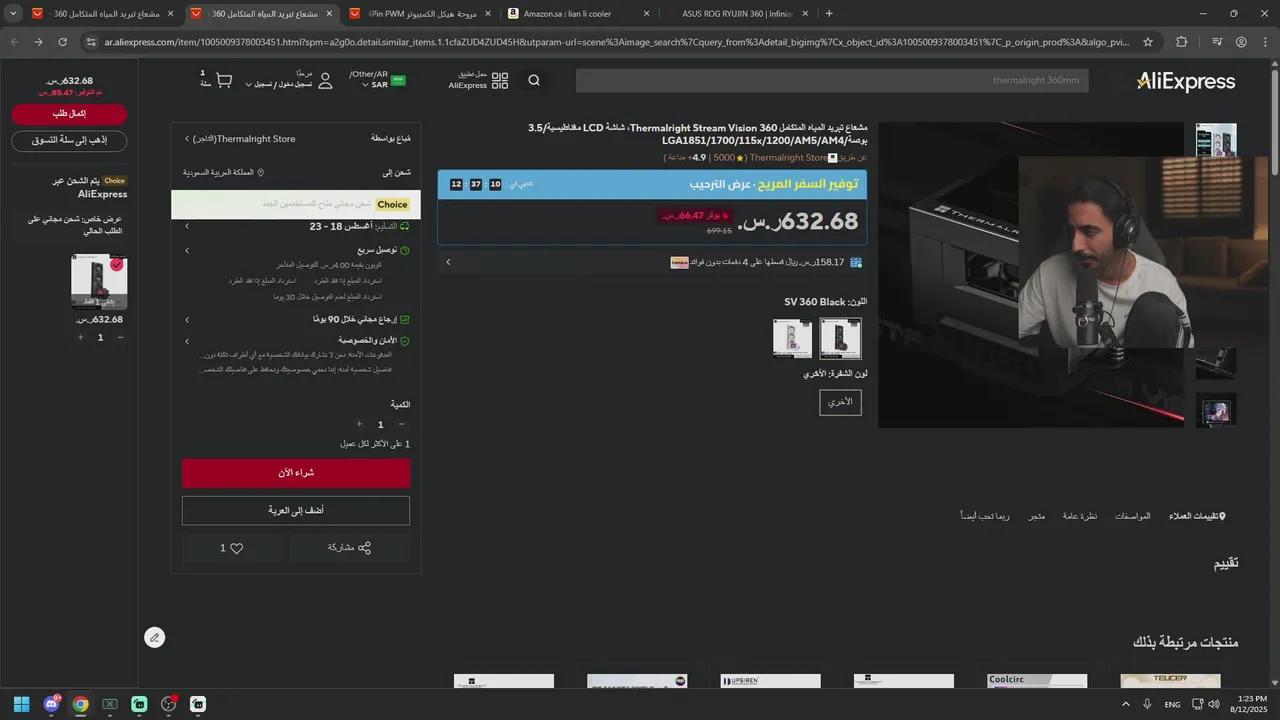Screen dimensions: 1280x720
Task: Increase quantity in the sidebar cart stepper
Action: coord(81,337)
